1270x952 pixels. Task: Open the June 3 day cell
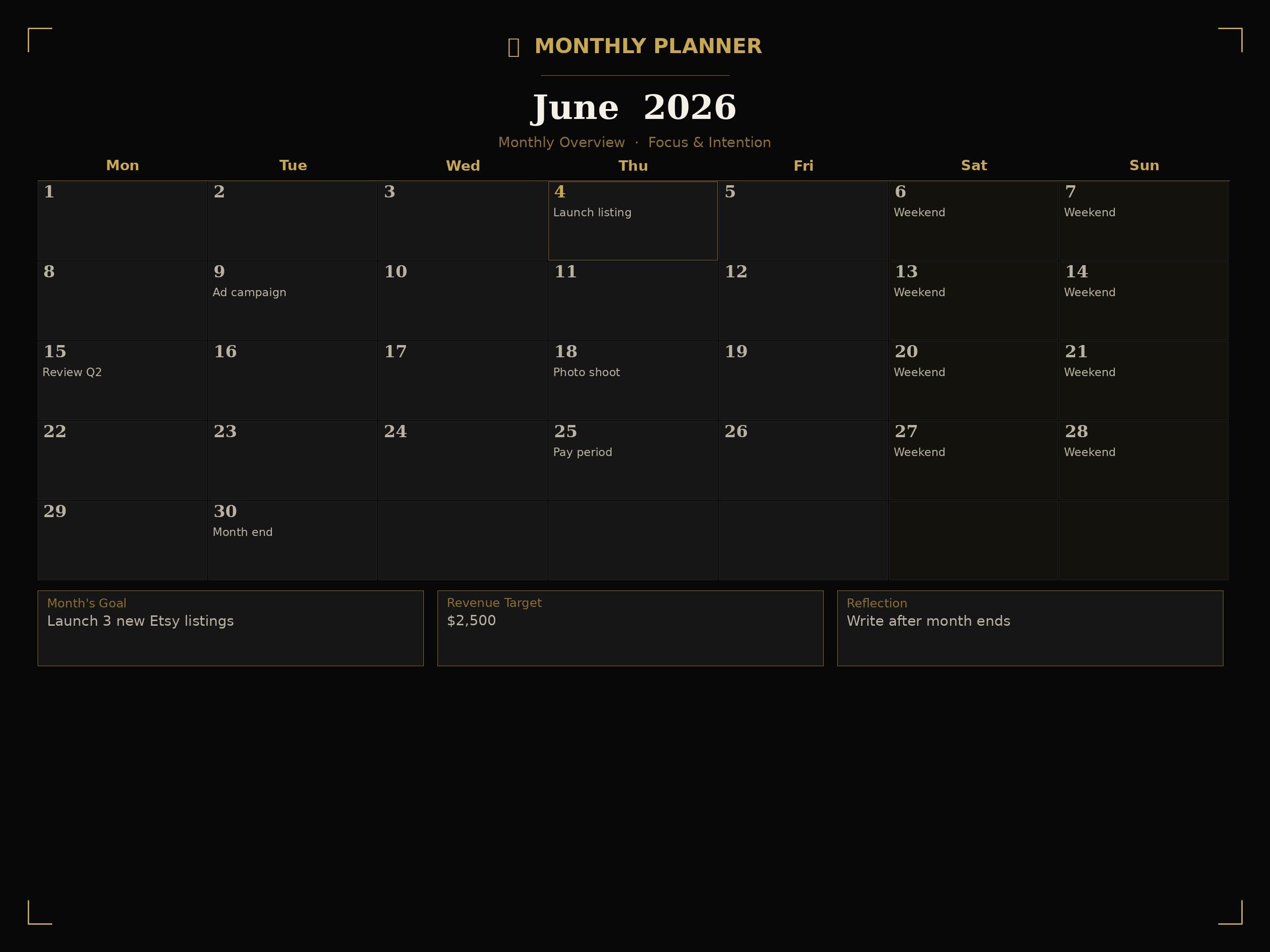(x=463, y=221)
